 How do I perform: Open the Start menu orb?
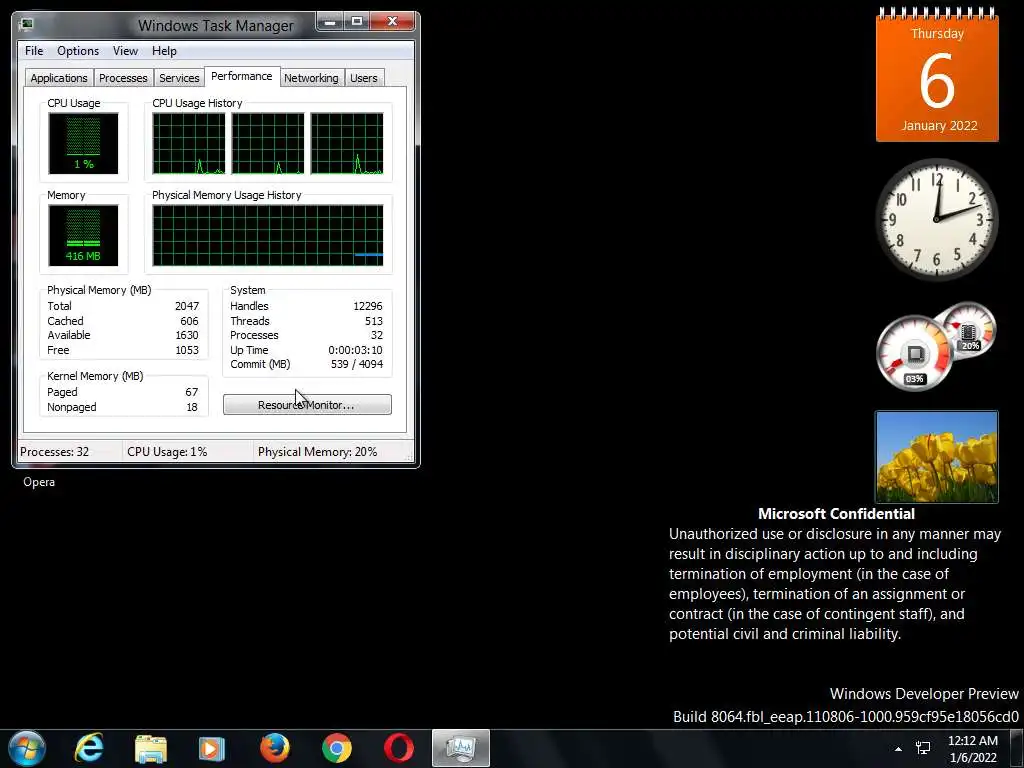pos(27,748)
